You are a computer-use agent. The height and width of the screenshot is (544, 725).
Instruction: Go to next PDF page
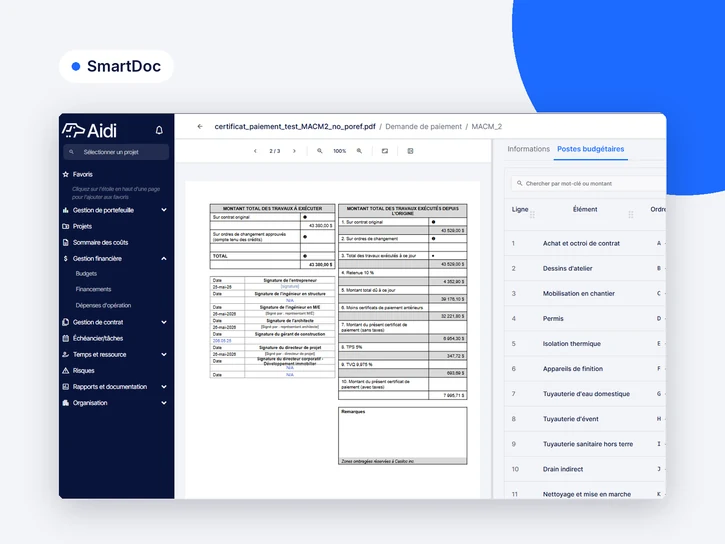pos(294,151)
